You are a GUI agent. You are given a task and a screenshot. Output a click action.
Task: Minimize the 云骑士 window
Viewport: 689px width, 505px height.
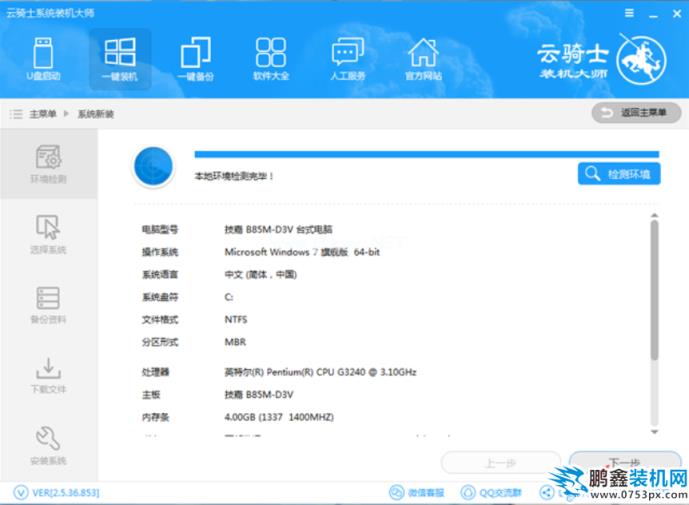click(x=653, y=14)
